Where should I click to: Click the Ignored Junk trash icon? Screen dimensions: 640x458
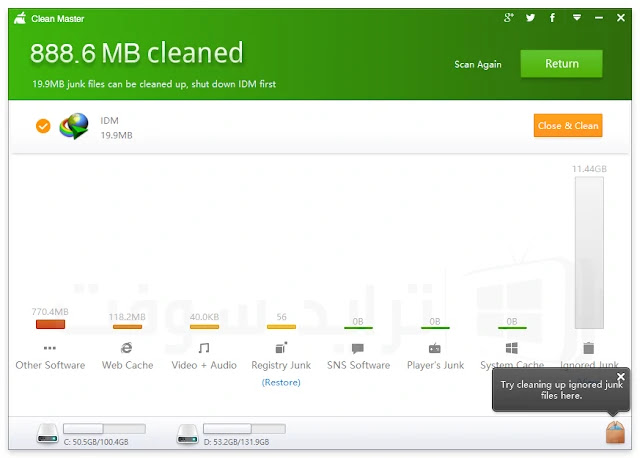589,348
